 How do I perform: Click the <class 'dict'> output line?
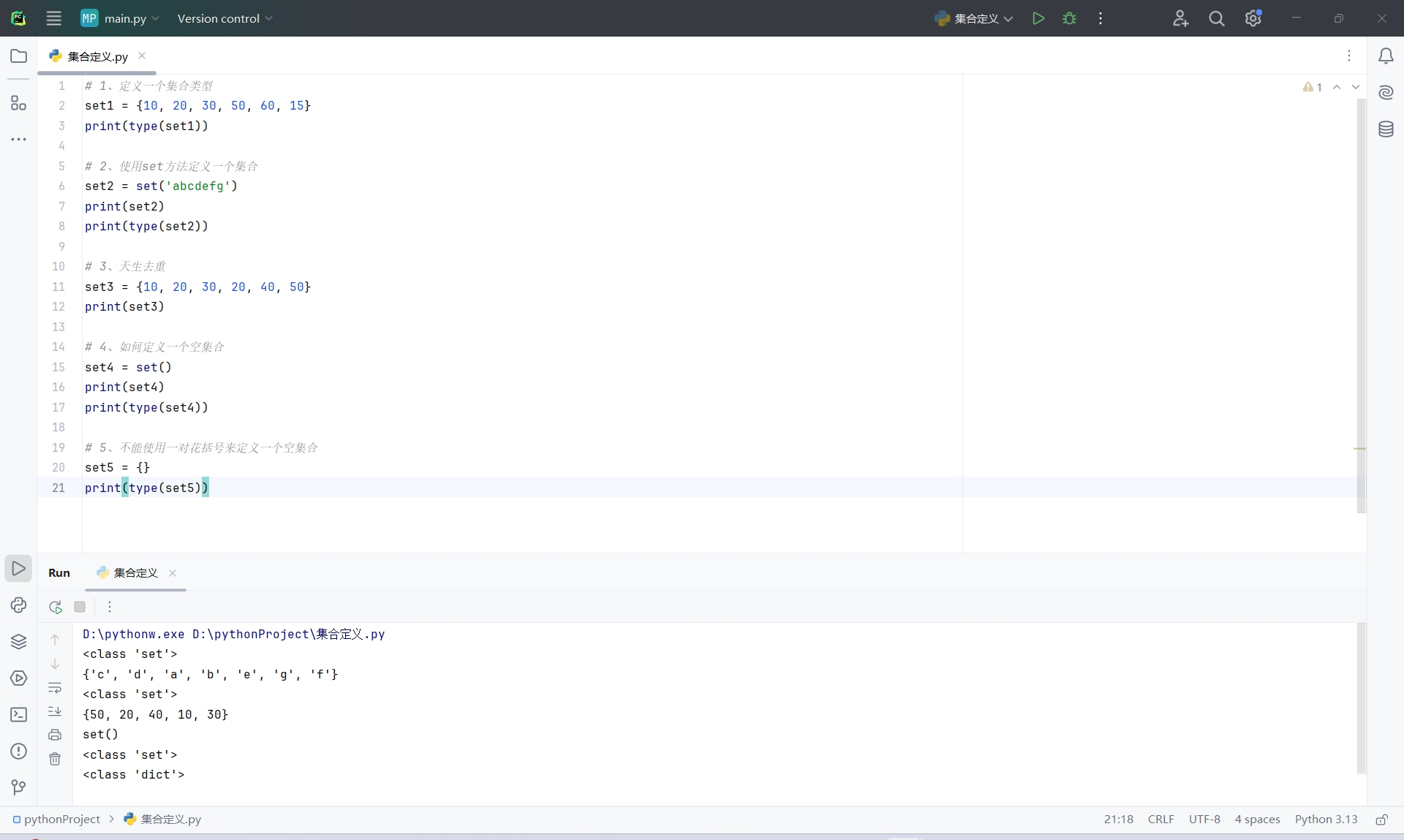click(134, 774)
